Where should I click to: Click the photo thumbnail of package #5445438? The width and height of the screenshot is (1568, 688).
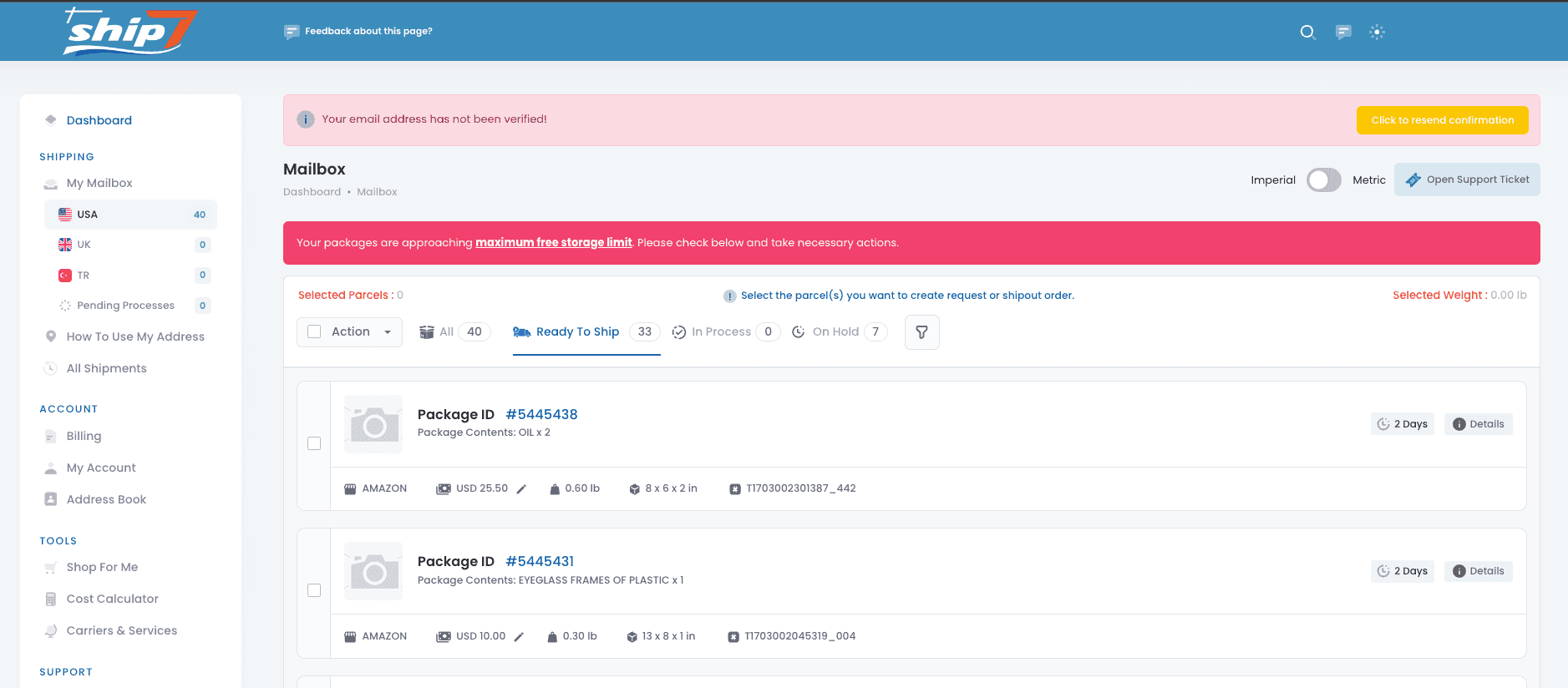pos(373,424)
